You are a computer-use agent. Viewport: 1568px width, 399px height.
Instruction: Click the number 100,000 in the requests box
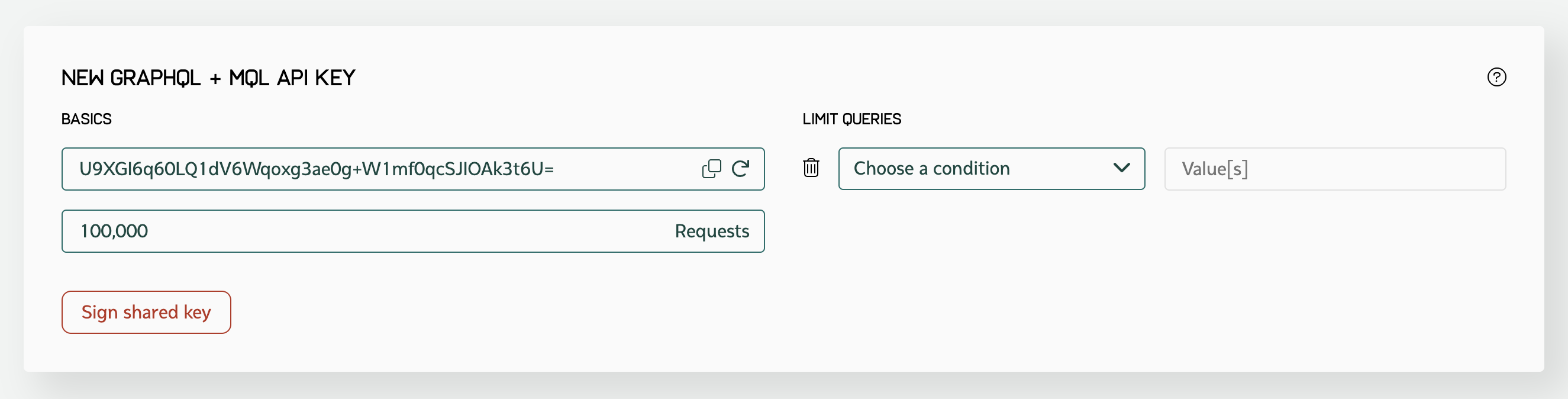click(114, 231)
